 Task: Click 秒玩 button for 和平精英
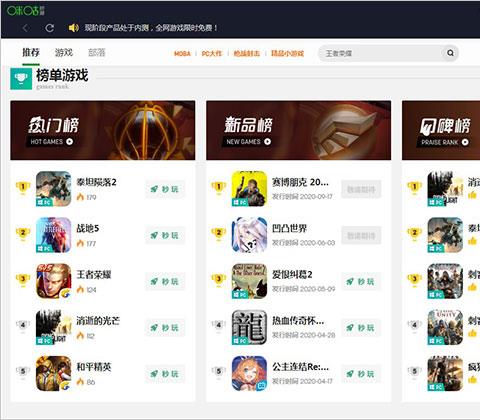(165, 374)
